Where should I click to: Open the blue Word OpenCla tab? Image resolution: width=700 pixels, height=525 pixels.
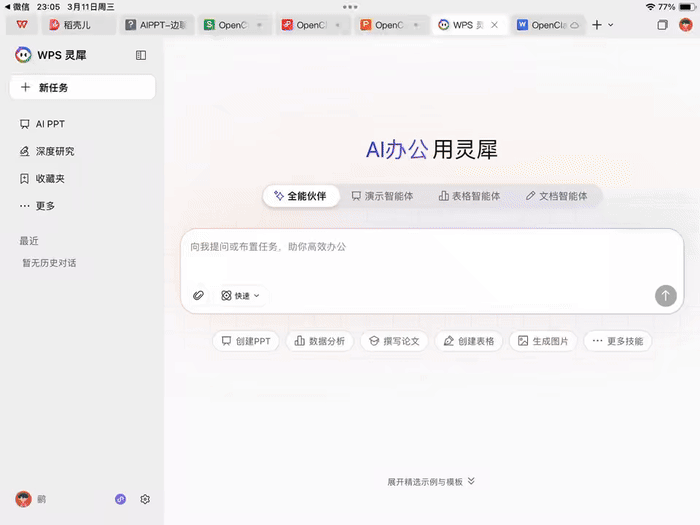[x=547, y=25]
